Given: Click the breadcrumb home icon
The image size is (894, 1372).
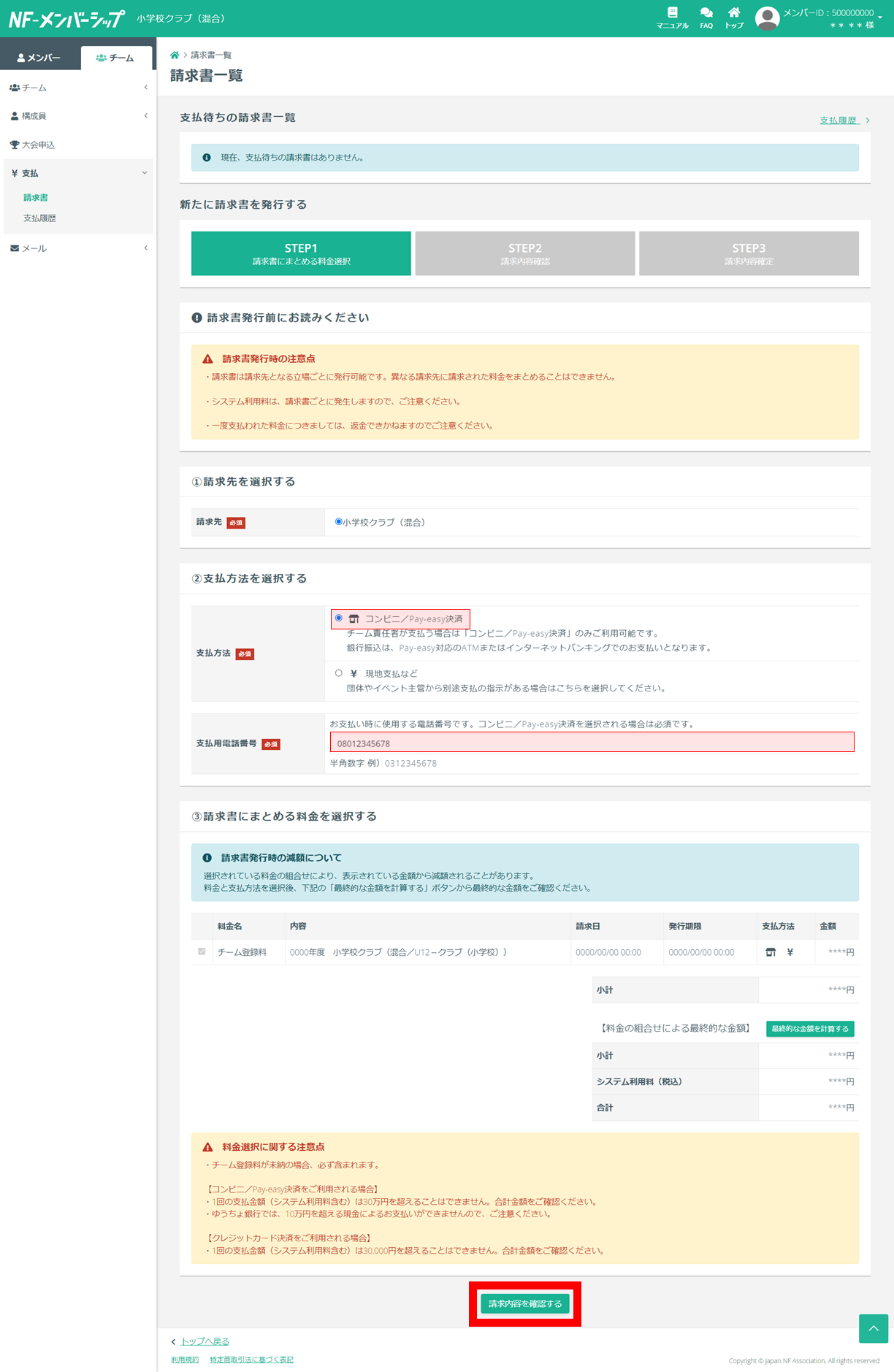Looking at the screenshot, I should pyautogui.click(x=175, y=55).
